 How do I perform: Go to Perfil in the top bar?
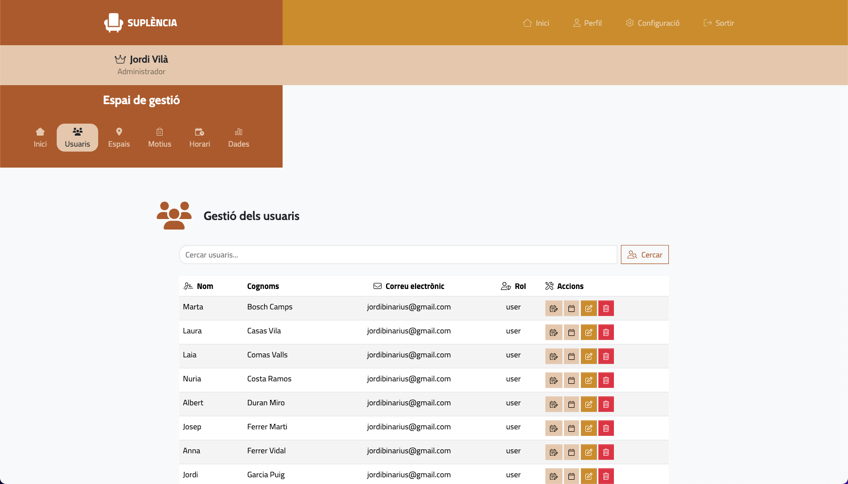coord(587,23)
